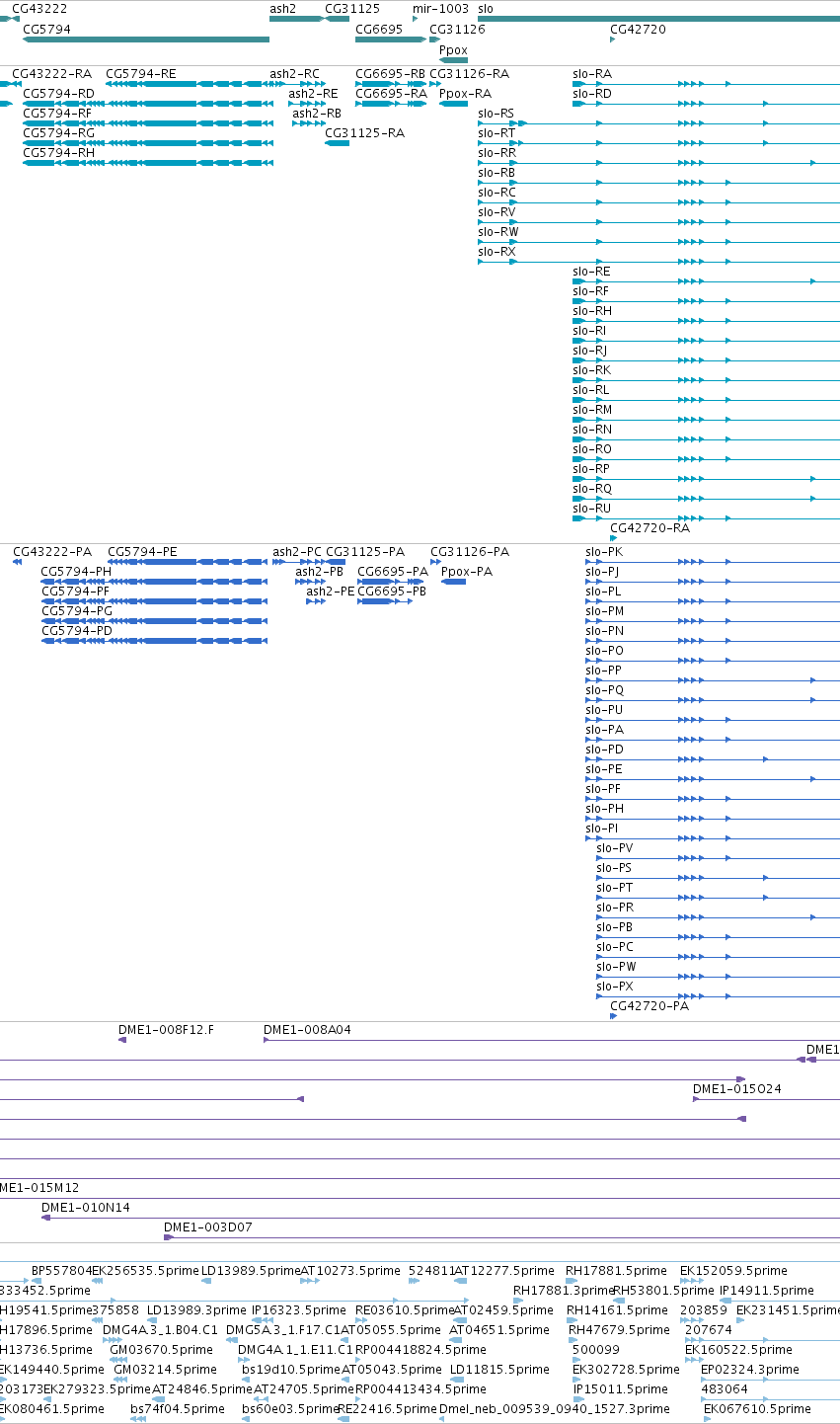Image resolution: width=840 pixels, height=1424 pixels.
Task: Open the CG5794-PE protein label
Action: [x=143, y=552]
